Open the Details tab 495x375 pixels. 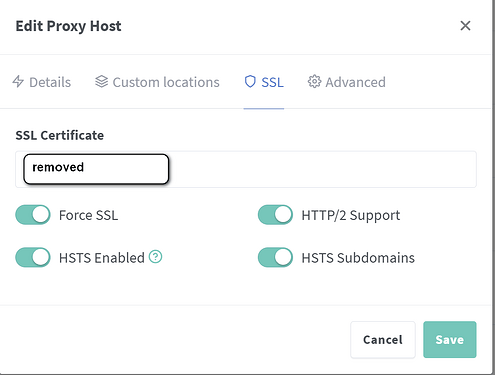42,82
